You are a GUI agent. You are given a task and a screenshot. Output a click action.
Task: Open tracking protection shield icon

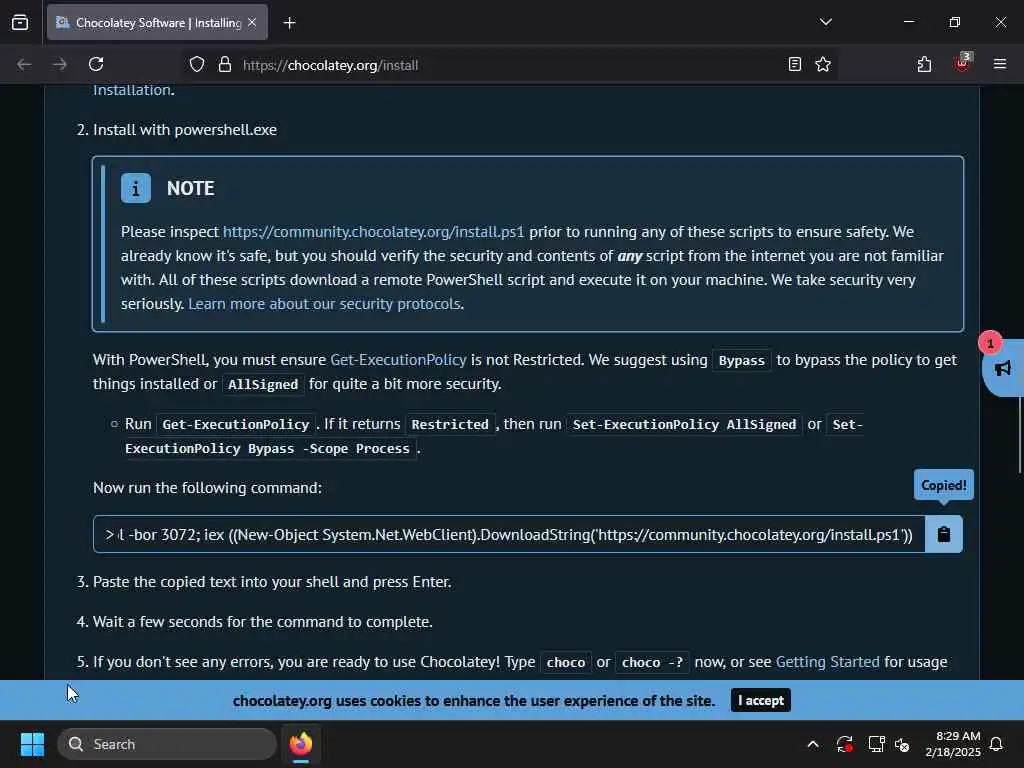[x=197, y=65]
